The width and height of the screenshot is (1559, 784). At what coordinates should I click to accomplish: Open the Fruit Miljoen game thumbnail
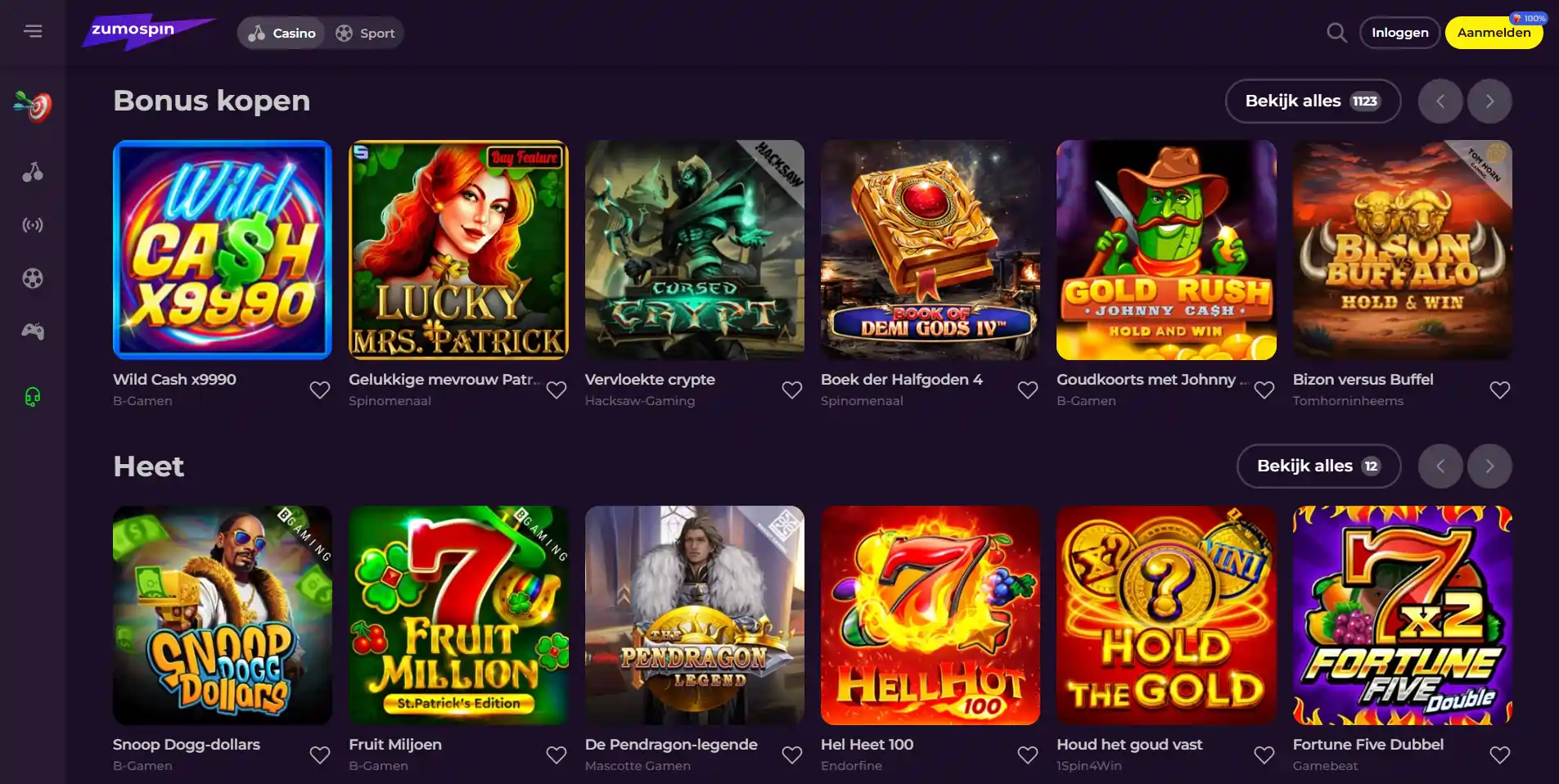tap(458, 616)
